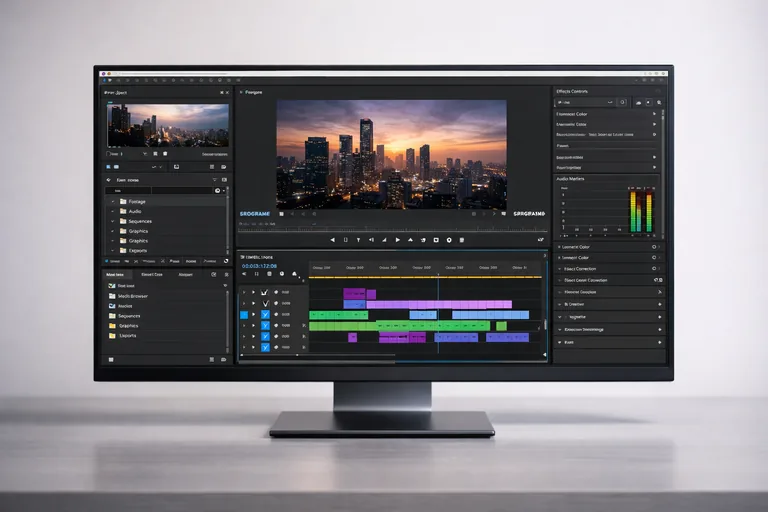
Task: Click the speech-bubble icon left of the monitor's right label
Action: point(504,214)
